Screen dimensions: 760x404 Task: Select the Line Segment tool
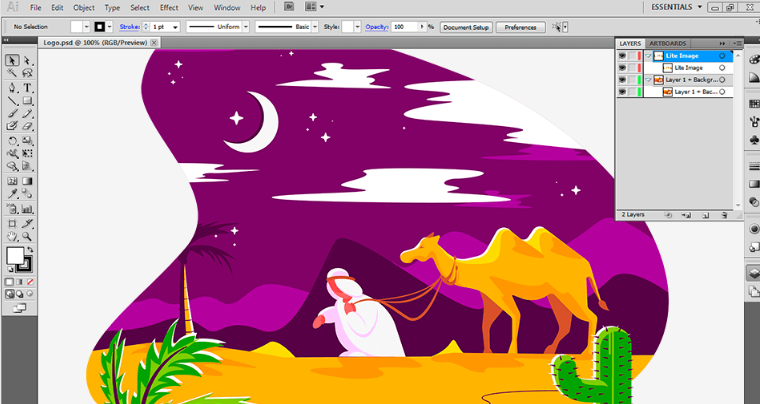pyautogui.click(x=12, y=101)
